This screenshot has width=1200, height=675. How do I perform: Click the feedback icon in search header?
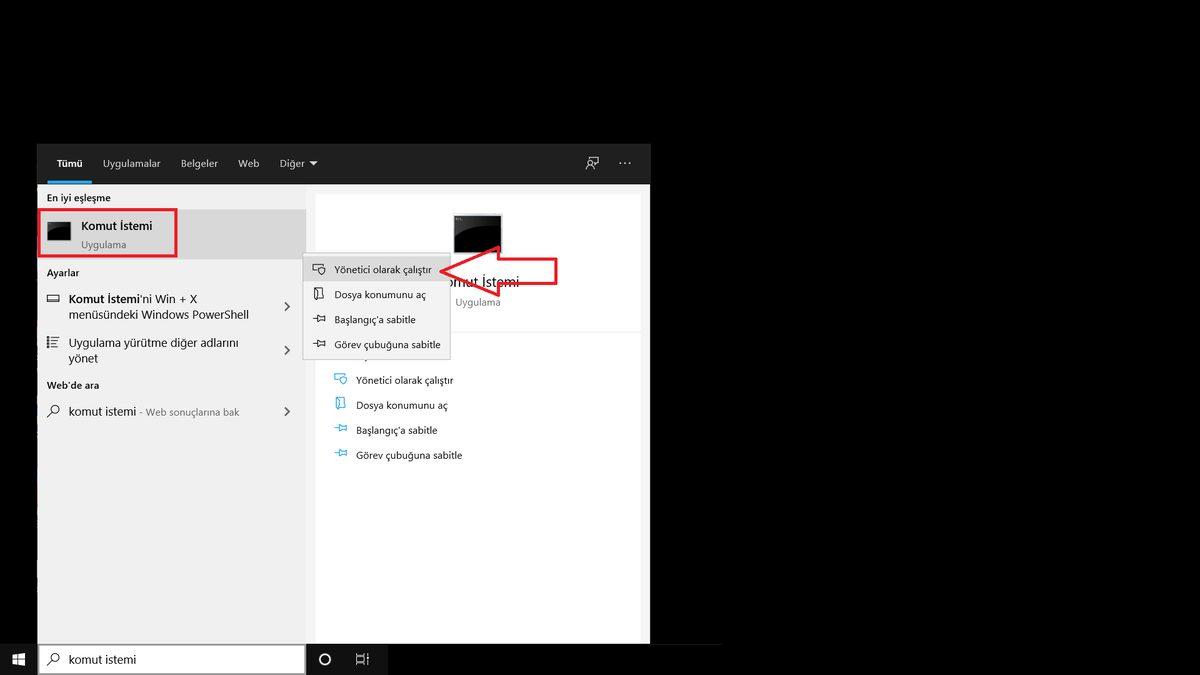click(x=592, y=163)
